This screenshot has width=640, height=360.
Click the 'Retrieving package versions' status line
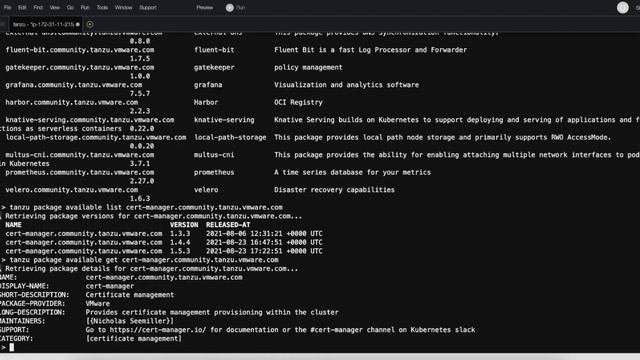(x=153, y=216)
